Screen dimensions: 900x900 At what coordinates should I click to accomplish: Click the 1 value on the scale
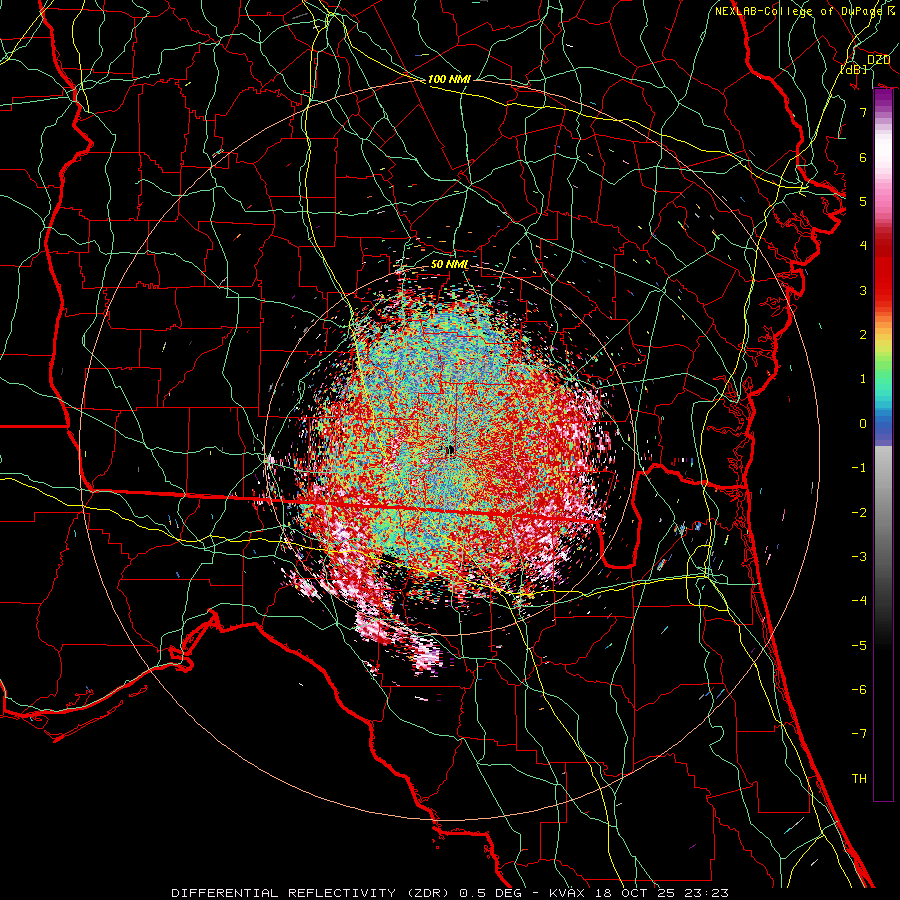tap(863, 379)
